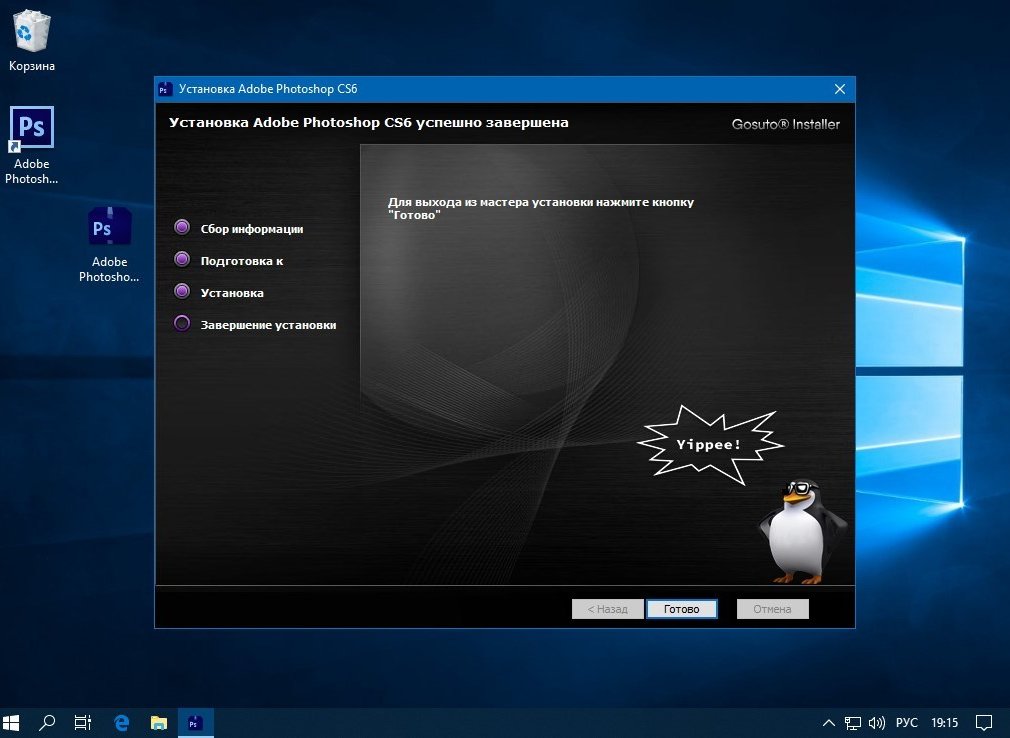The width and height of the screenshot is (1010, 738).
Task: Open the 19:15 clock flyout
Action: point(944,723)
